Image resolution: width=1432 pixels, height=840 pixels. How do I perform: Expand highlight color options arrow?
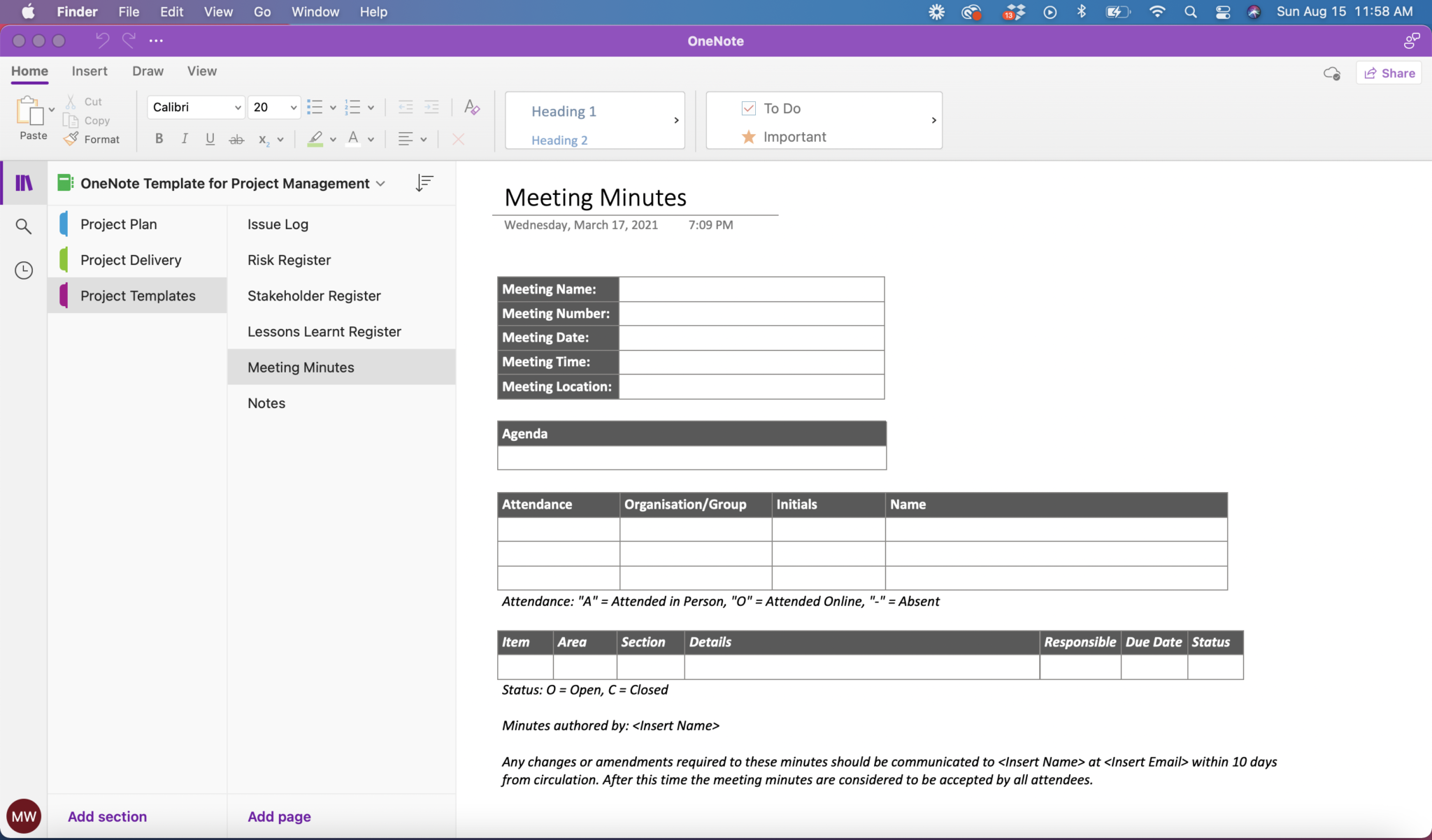click(x=333, y=140)
